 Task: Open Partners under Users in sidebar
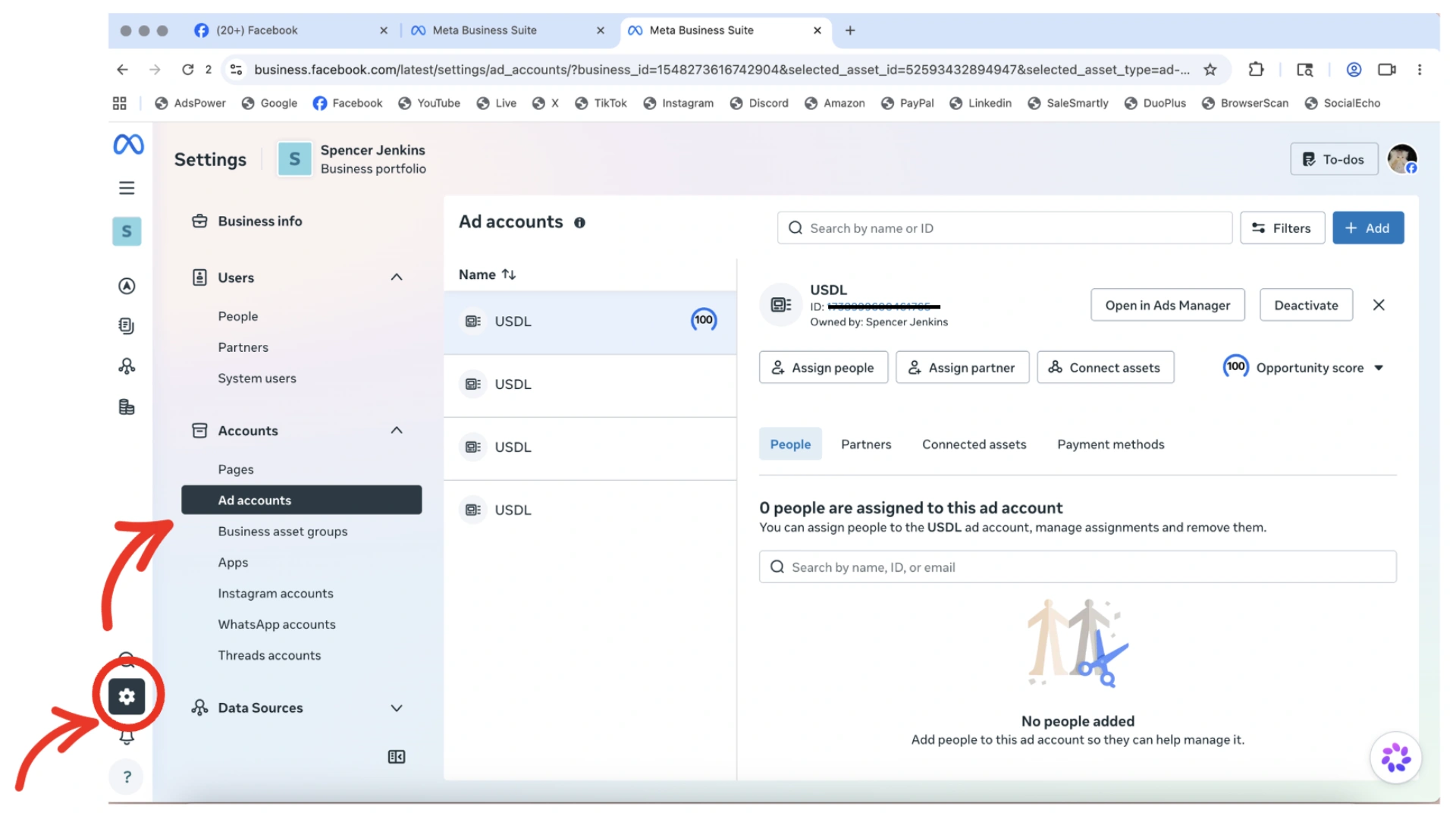(x=243, y=347)
